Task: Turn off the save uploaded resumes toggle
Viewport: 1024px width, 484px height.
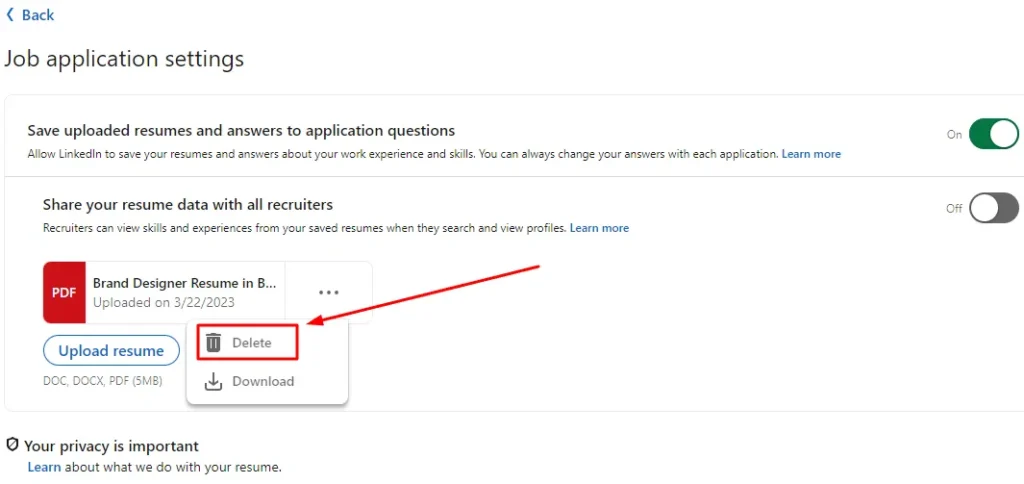Action: click(992, 134)
